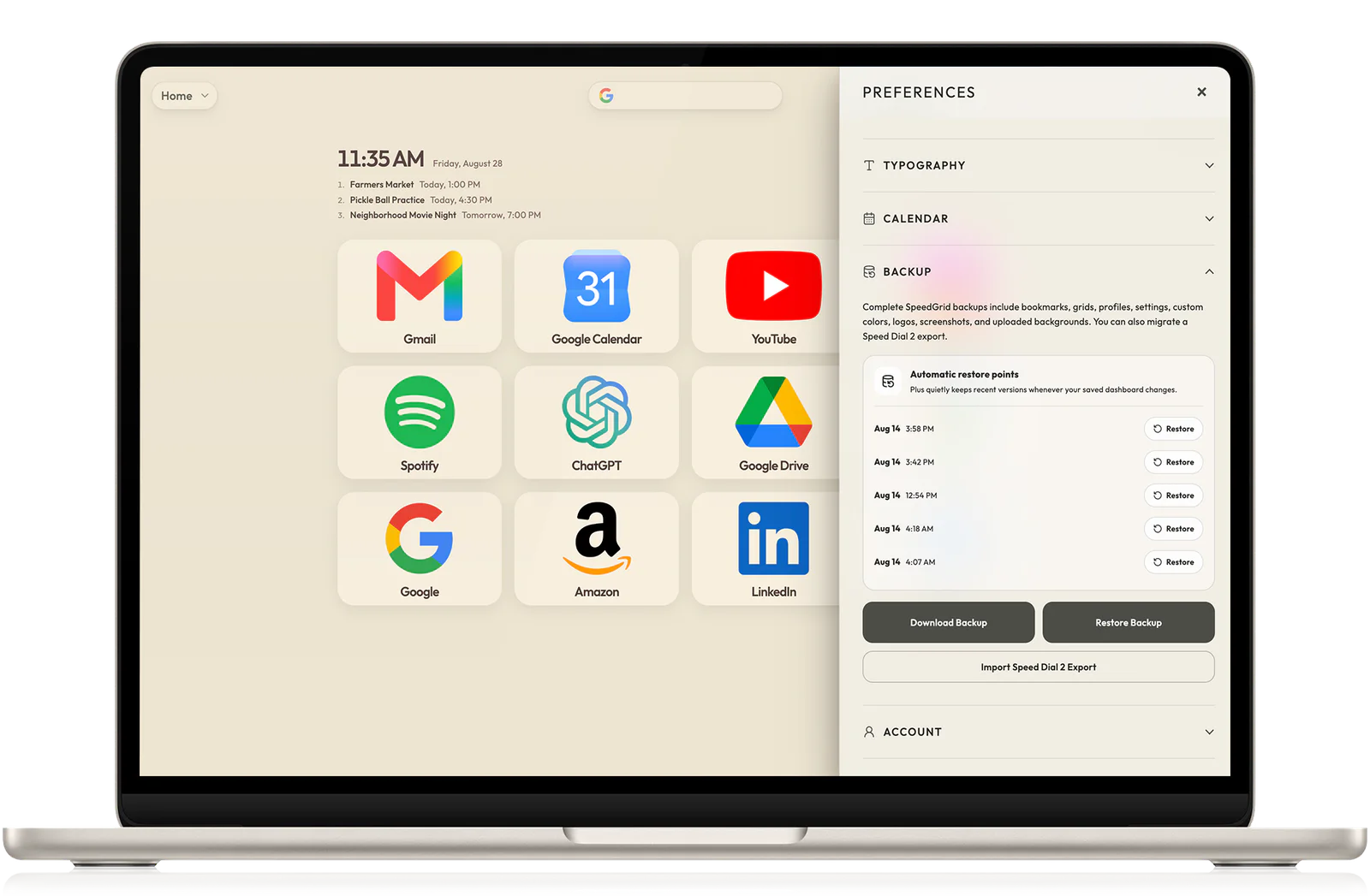1370x896 pixels.
Task: Close the Preferences panel
Action: (1201, 92)
